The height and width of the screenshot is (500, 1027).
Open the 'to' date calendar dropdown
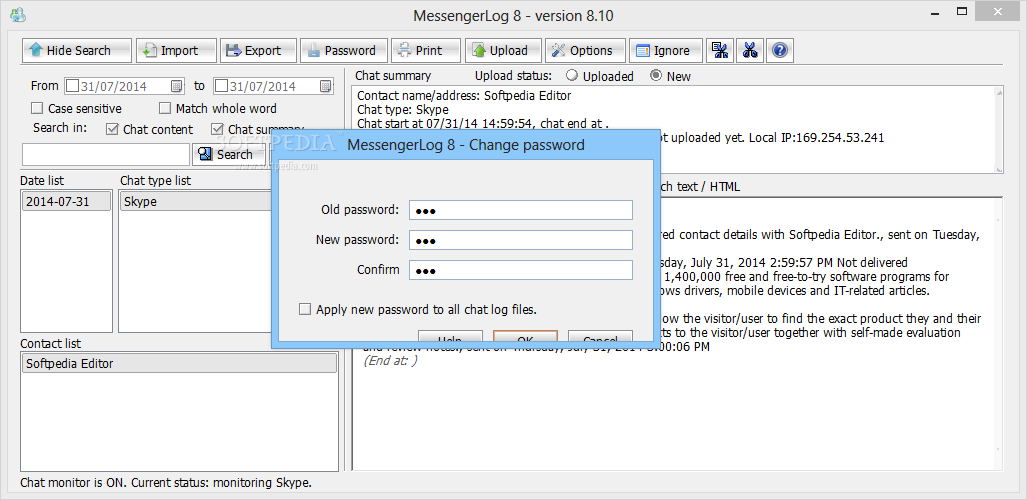[326, 86]
